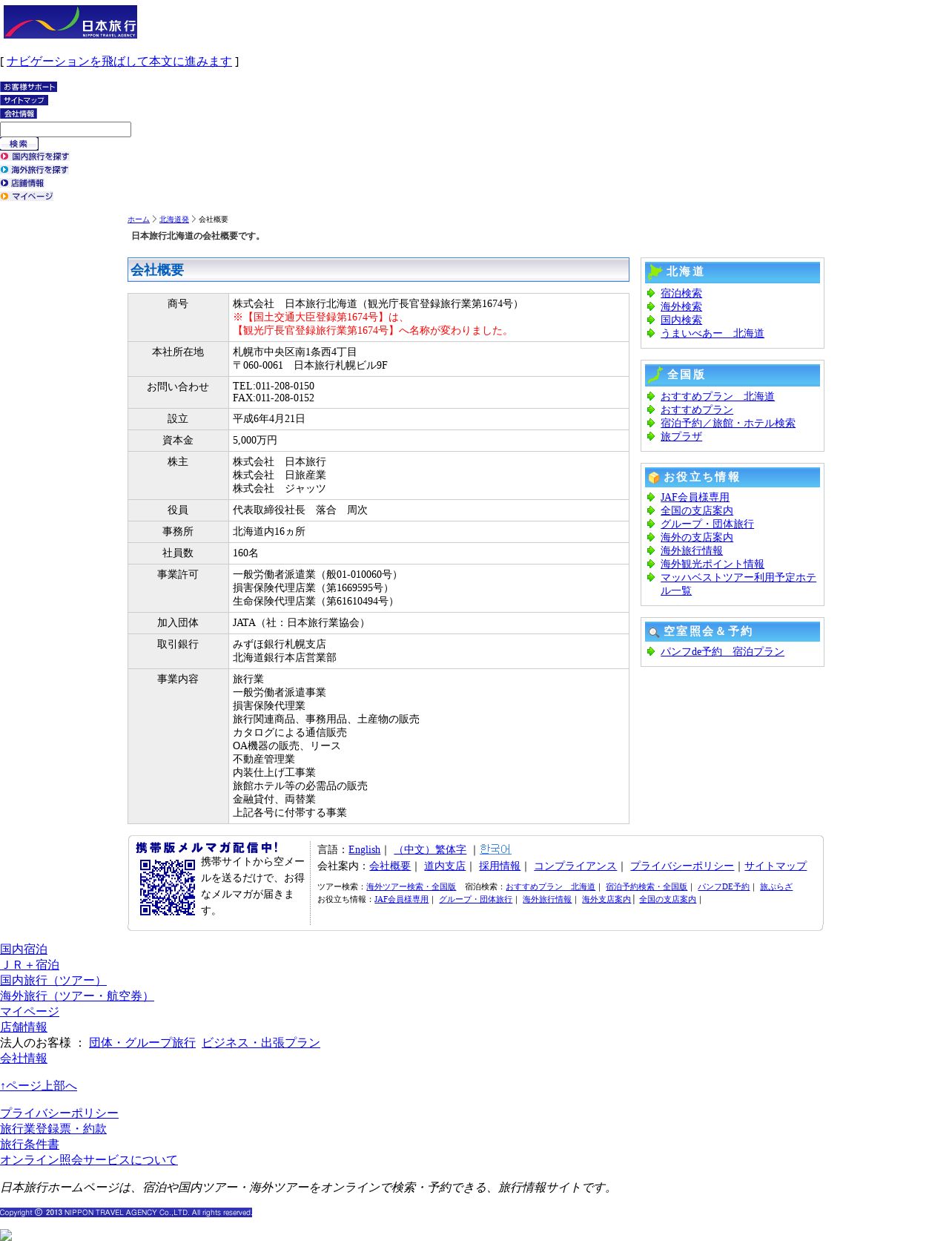The image size is (952, 1241).
Task: Follow the skip navigation link ナビゲーションを飛ばして本文に進みます
Action: [119, 62]
